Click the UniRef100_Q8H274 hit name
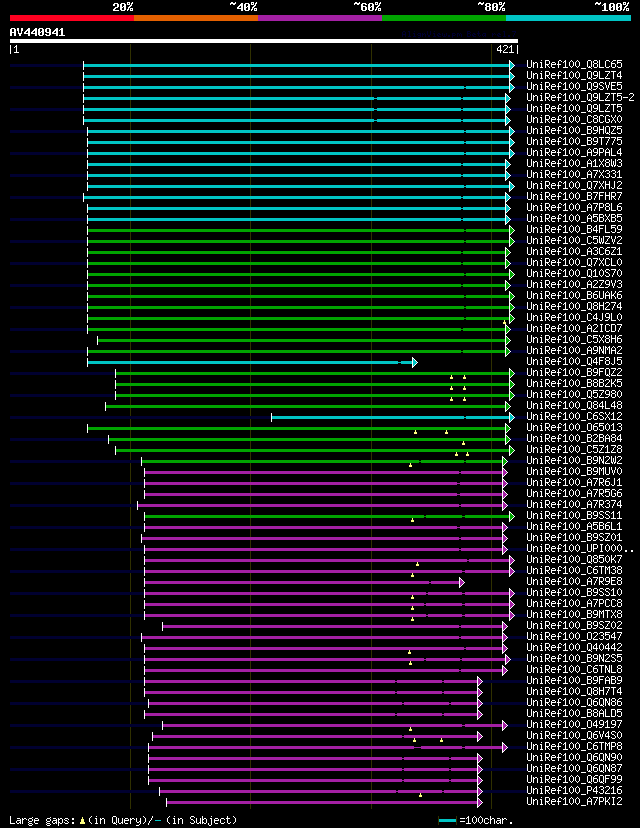640x828 pixels. [x=575, y=306]
